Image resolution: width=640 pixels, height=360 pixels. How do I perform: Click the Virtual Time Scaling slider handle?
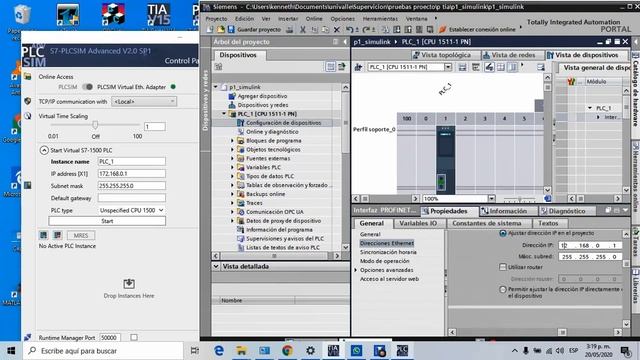point(95,124)
